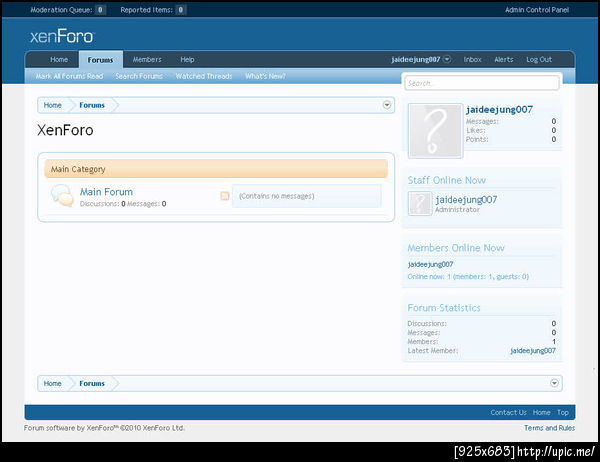Screen dimensions: 600x462
Task: Open the Main Category header
Action: (216, 169)
